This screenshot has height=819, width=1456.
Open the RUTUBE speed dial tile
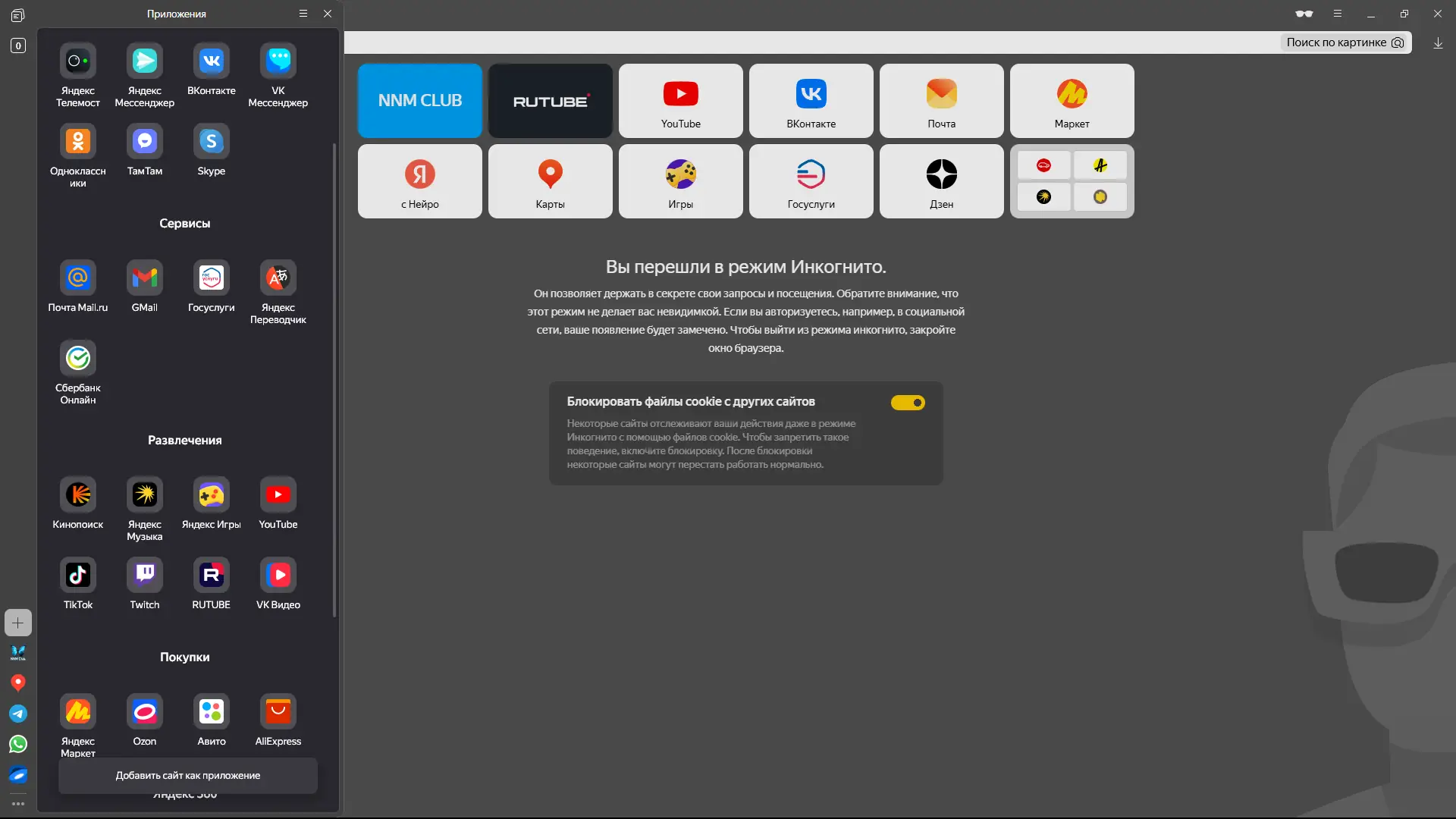(550, 101)
